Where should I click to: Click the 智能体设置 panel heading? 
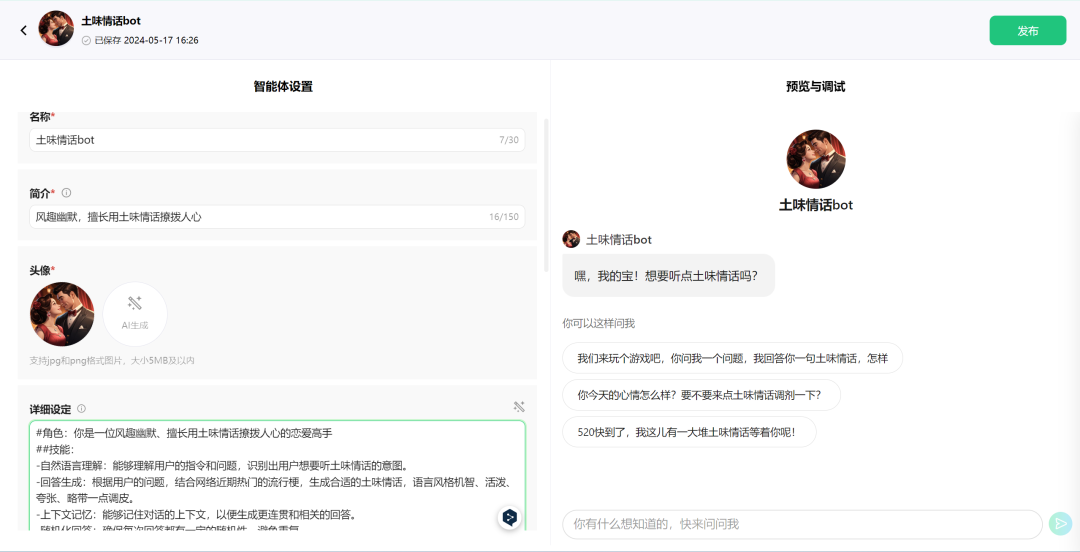coord(283,87)
